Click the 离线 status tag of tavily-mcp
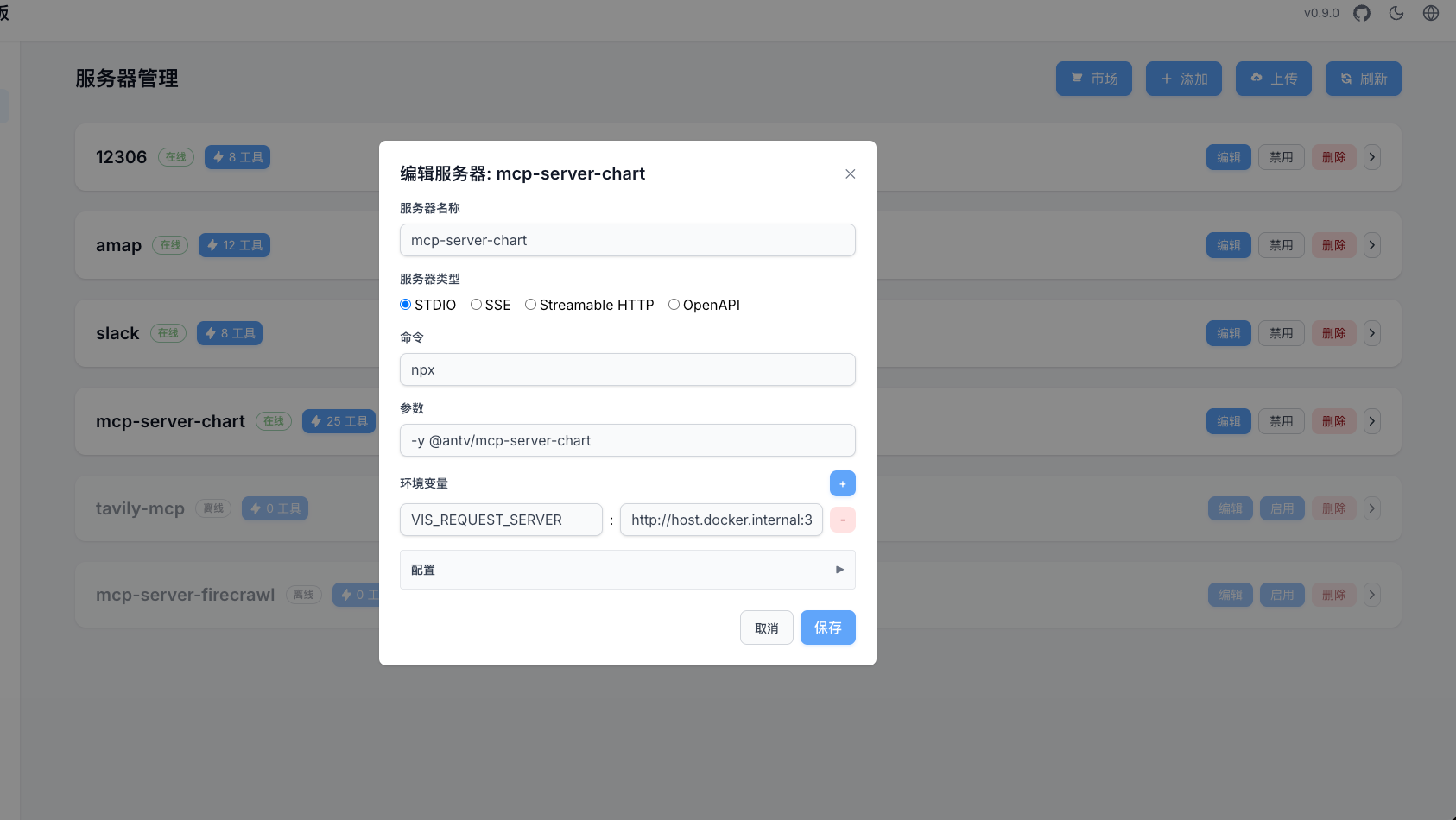The height and width of the screenshot is (820, 1456). [213, 508]
